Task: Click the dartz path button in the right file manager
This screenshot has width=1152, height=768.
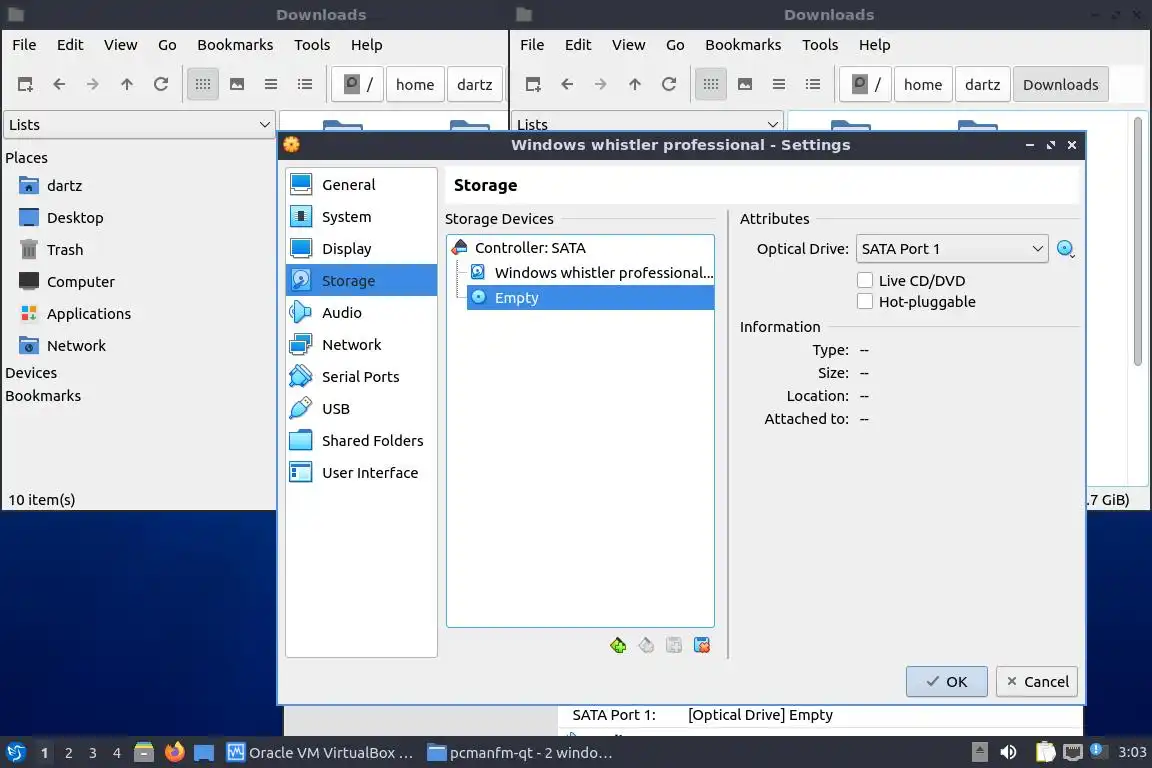Action: pos(982,85)
